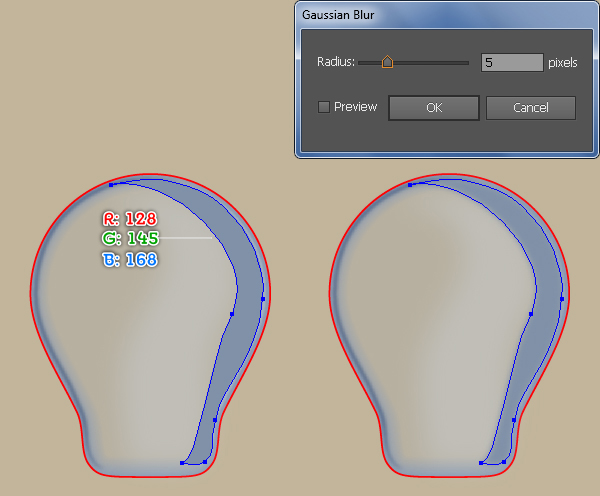The height and width of the screenshot is (496, 600).
Task: Click OK in the Gaussian Blur dialog
Action: click(434, 108)
